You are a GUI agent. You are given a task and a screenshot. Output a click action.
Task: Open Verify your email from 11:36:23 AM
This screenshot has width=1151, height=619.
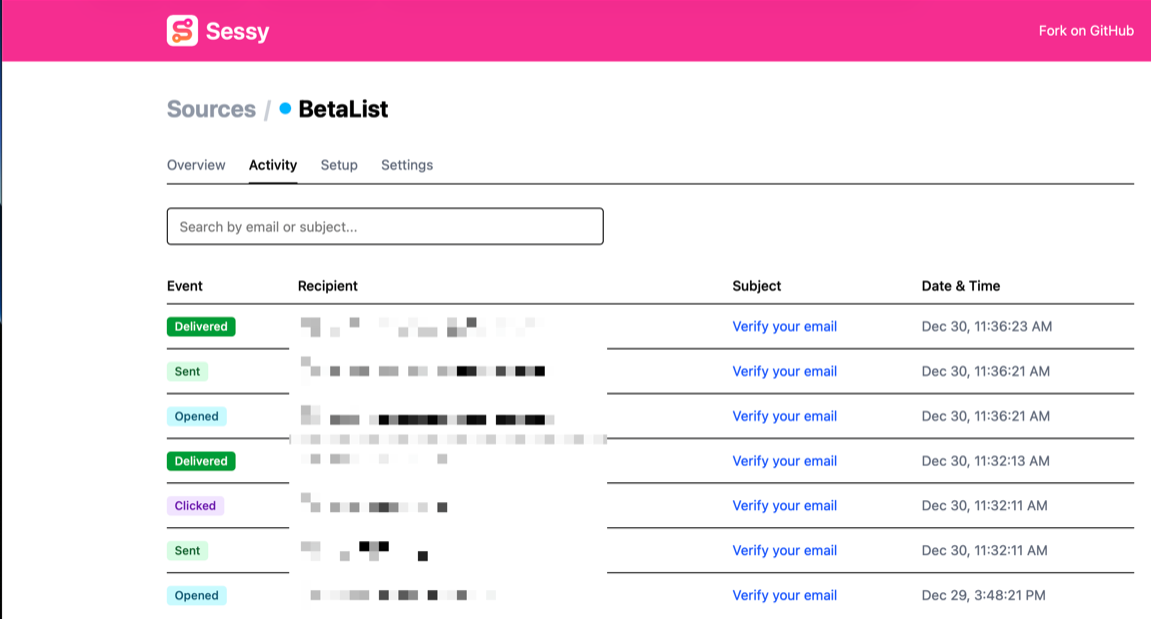pos(784,327)
